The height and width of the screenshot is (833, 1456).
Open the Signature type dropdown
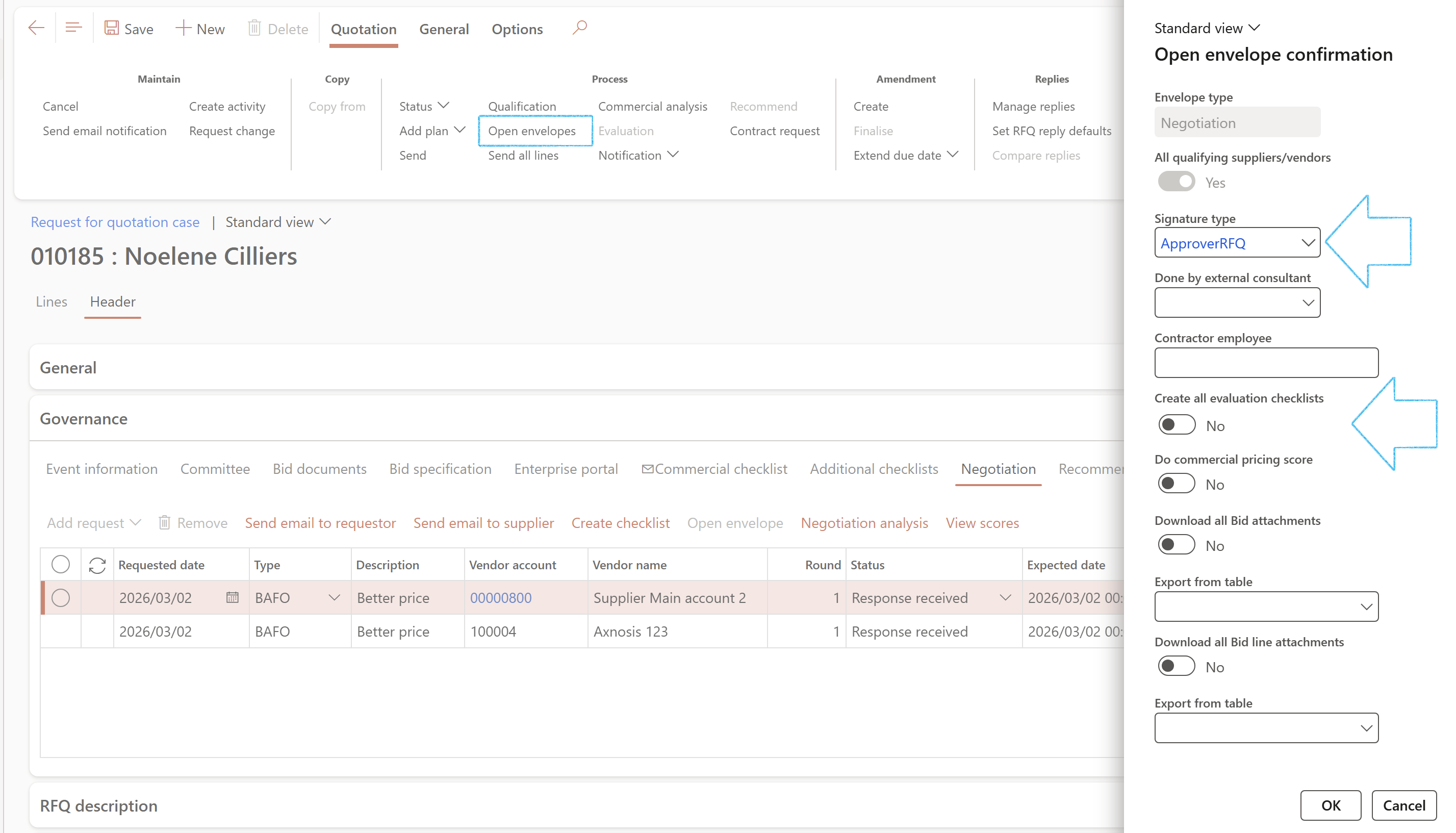tap(1307, 243)
